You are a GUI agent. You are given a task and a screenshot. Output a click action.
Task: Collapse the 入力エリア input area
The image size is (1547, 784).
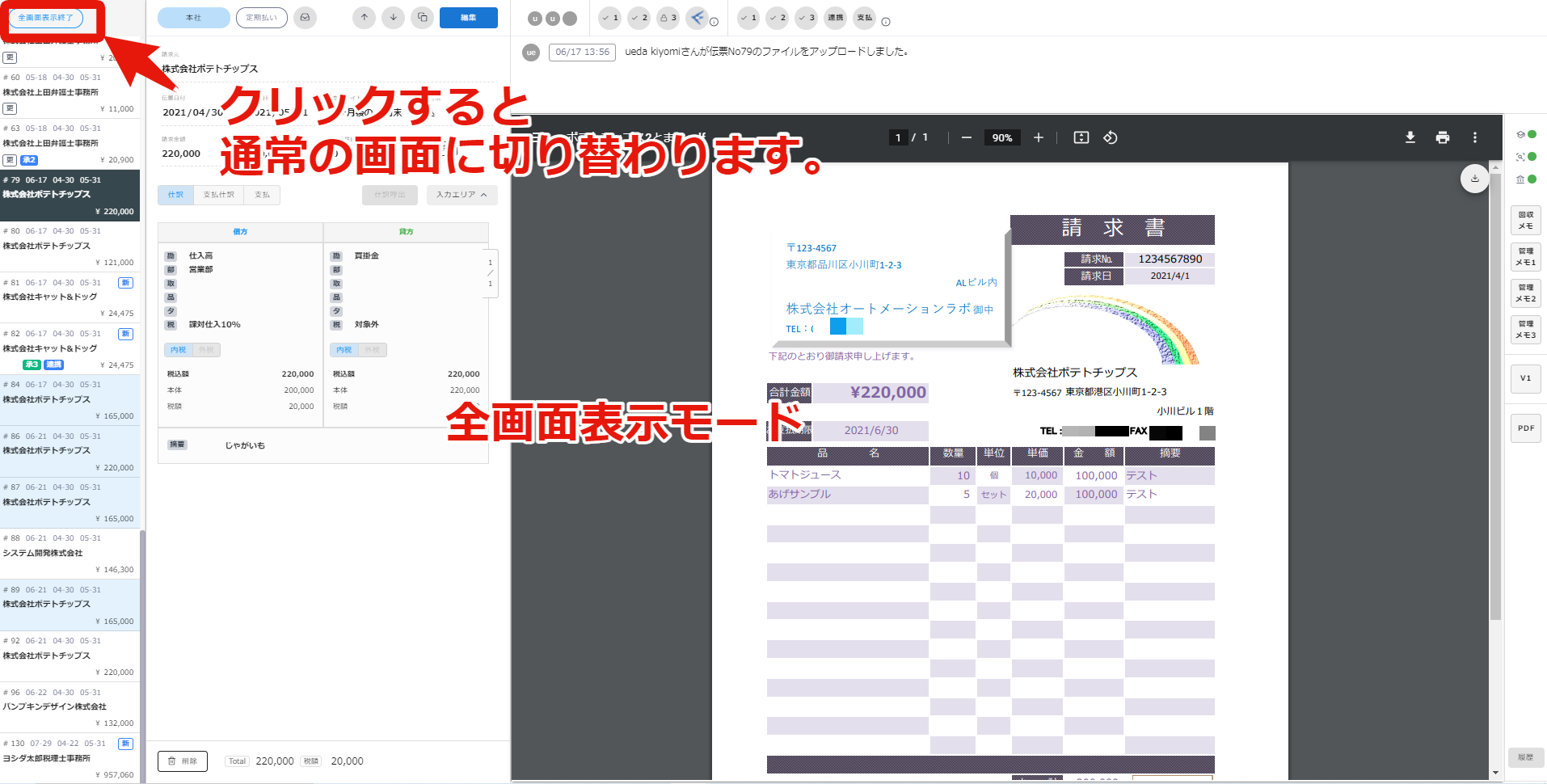462,195
